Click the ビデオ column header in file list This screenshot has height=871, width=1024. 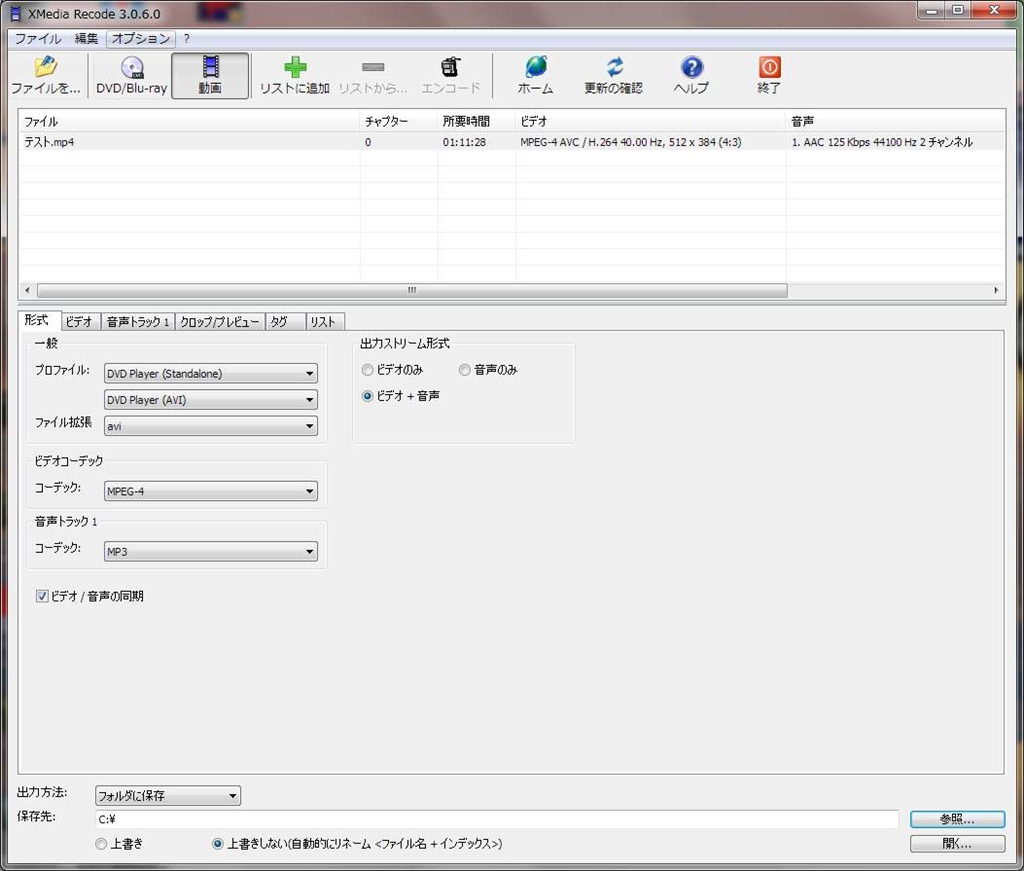(x=650, y=121)
